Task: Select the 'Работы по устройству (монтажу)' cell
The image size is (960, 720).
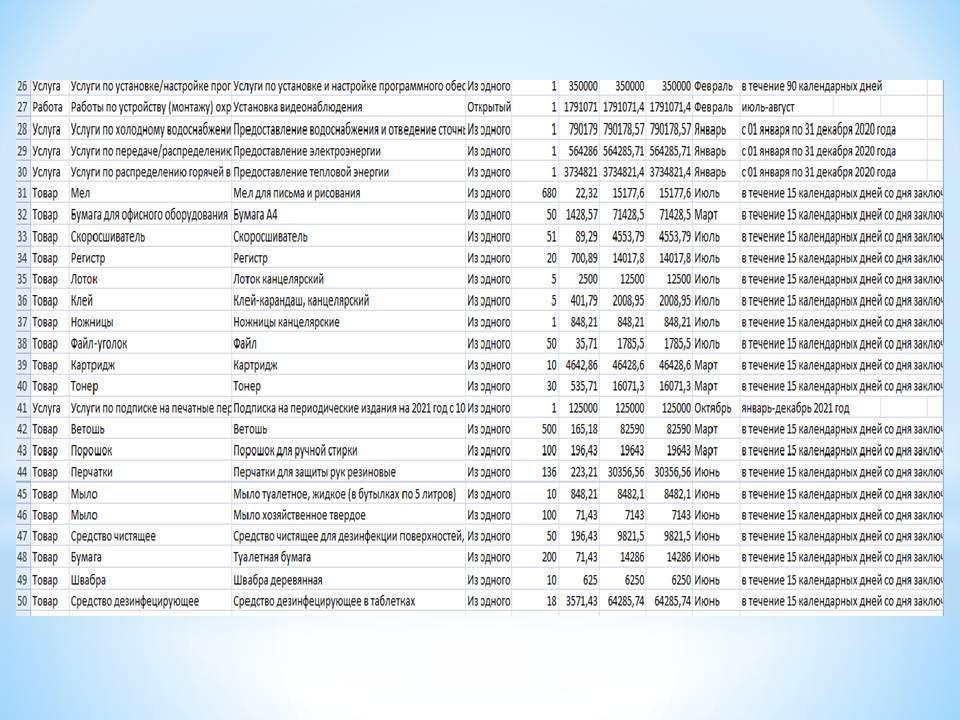Action: [x=150, y=107]
